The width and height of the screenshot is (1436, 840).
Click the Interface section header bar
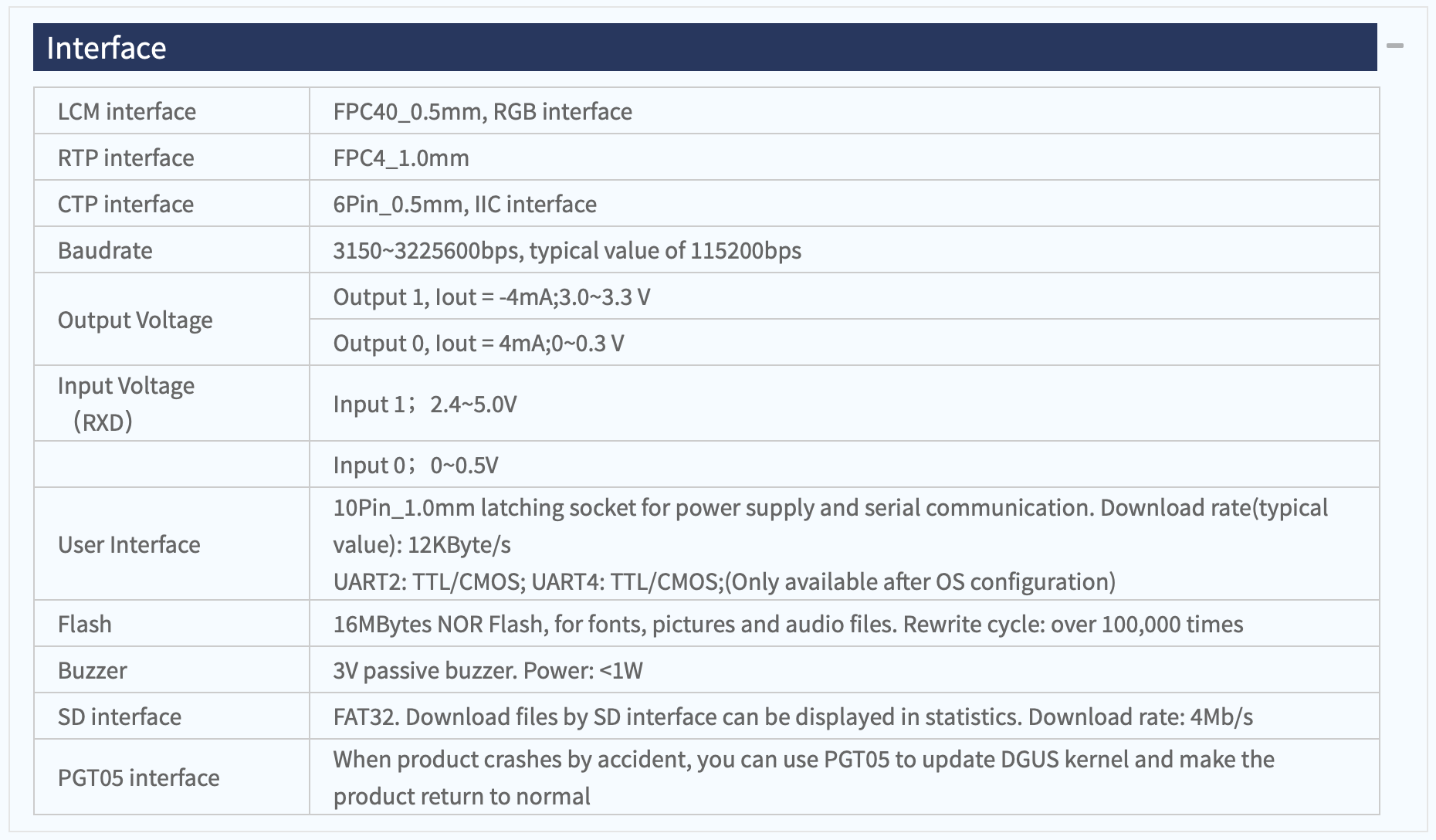tap(705, 47)
